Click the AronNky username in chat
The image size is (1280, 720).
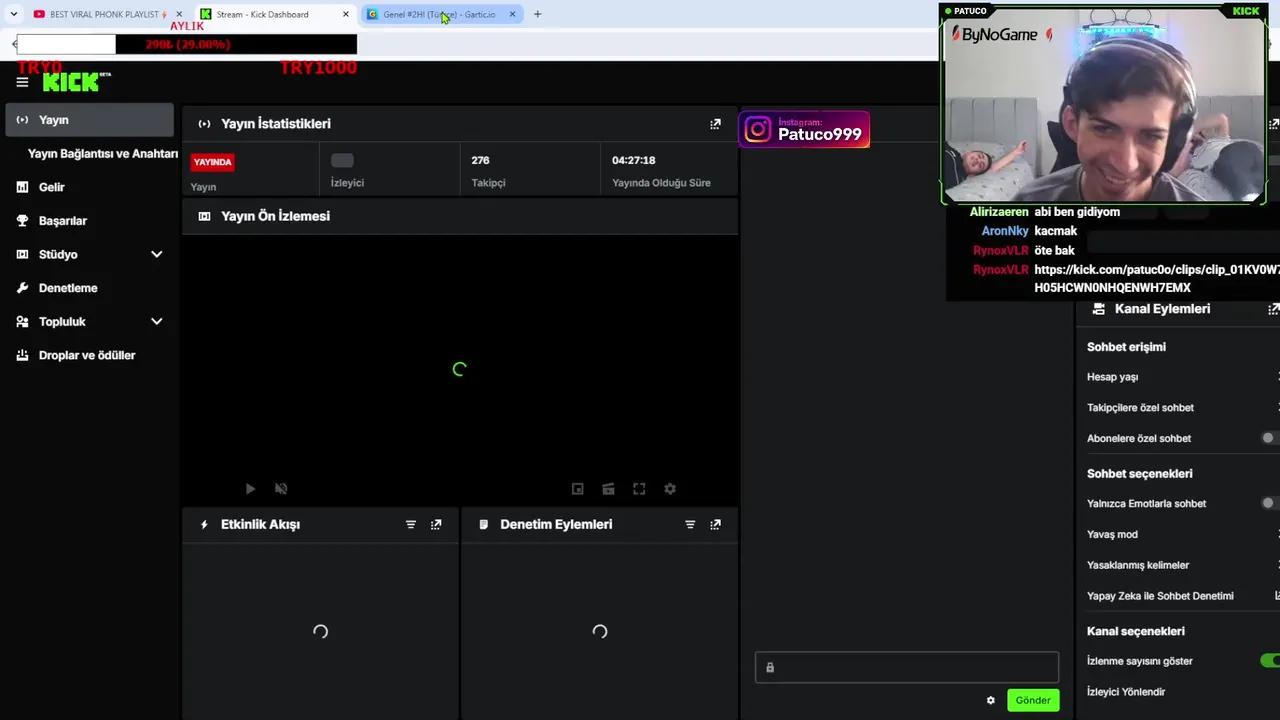pos(1005,231)
